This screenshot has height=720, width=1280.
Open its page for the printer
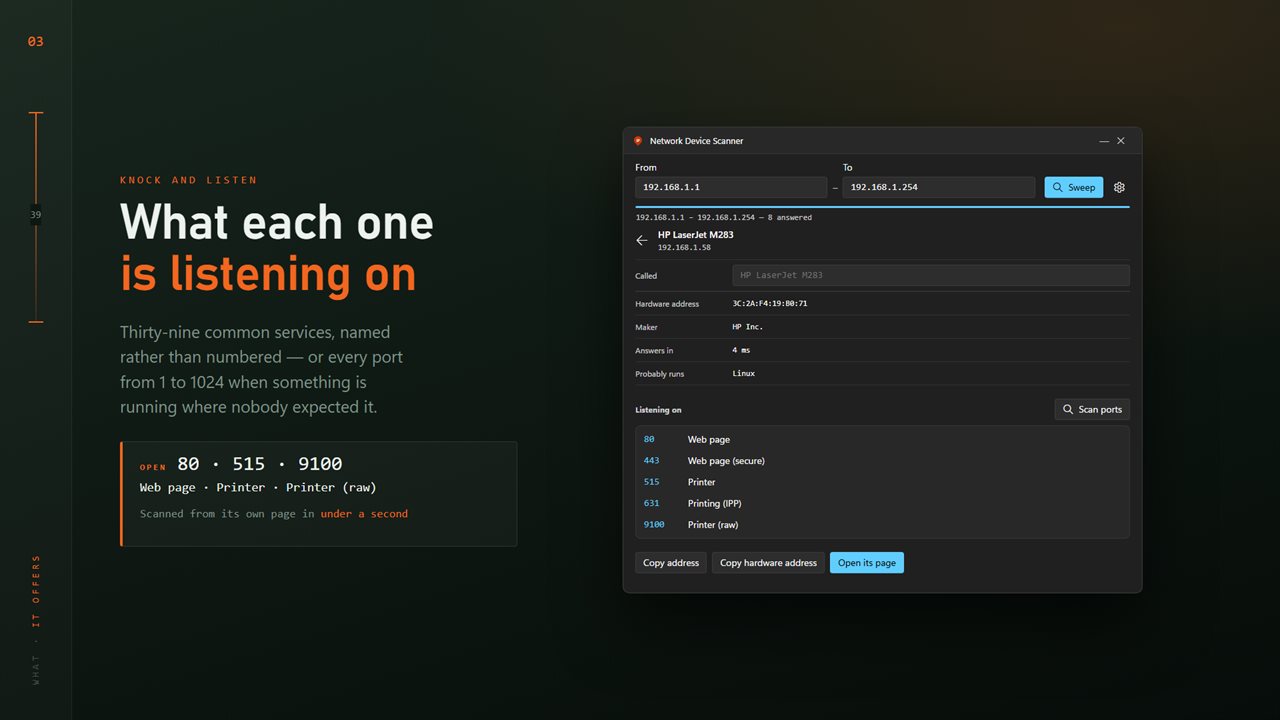[x=867, y=563]
